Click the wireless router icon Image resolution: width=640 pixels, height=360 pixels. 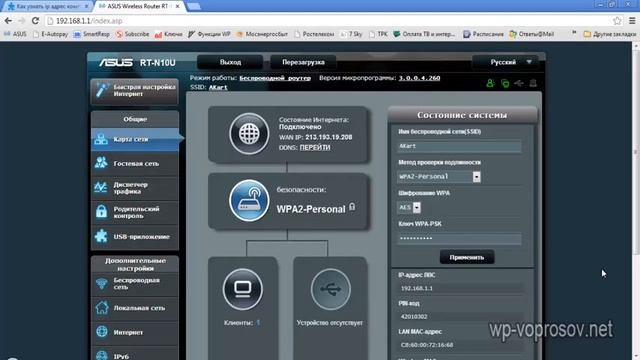pos(249,200)
